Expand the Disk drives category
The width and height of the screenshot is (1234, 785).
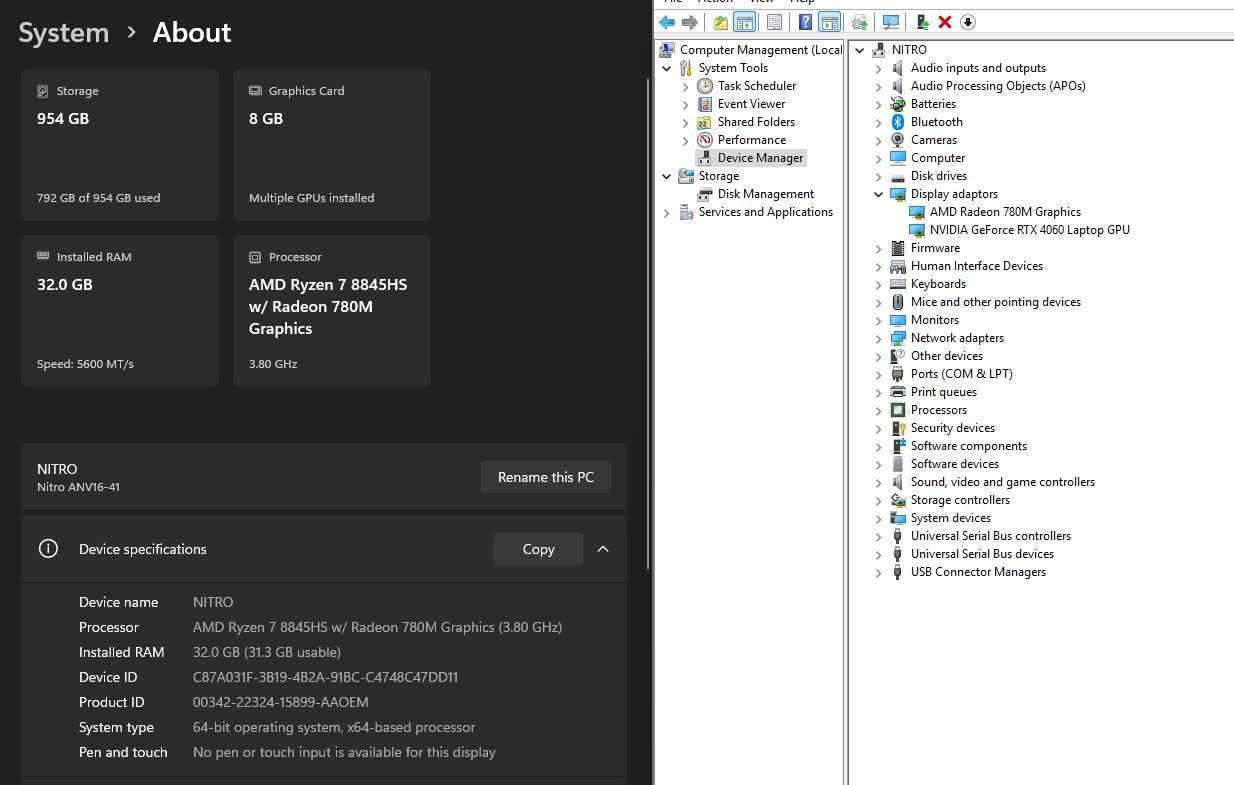[x=878, y=176]
